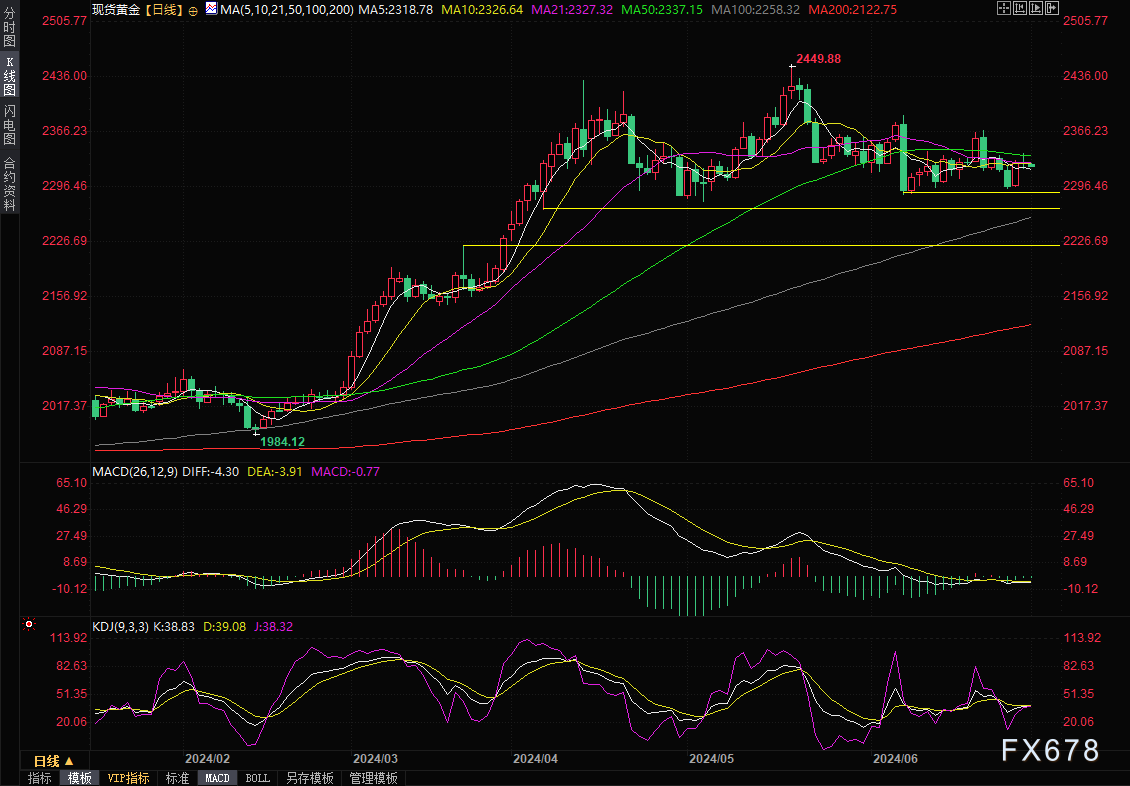Toggle the MACD indicator template
The height and width of the screenshot is (786, 1130).
(217, 778)
